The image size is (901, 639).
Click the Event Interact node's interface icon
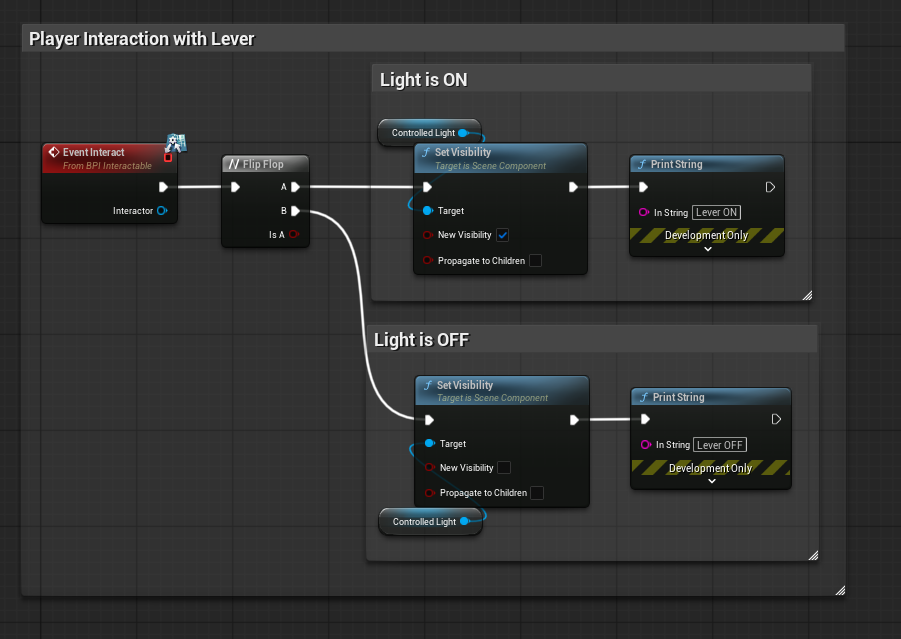pos(176,142)
